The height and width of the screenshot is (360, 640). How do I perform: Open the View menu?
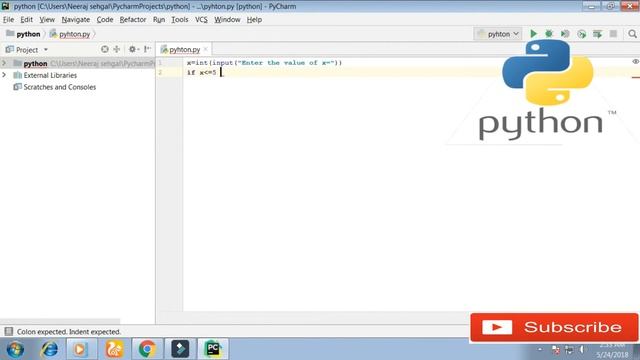tap(47, 20)
